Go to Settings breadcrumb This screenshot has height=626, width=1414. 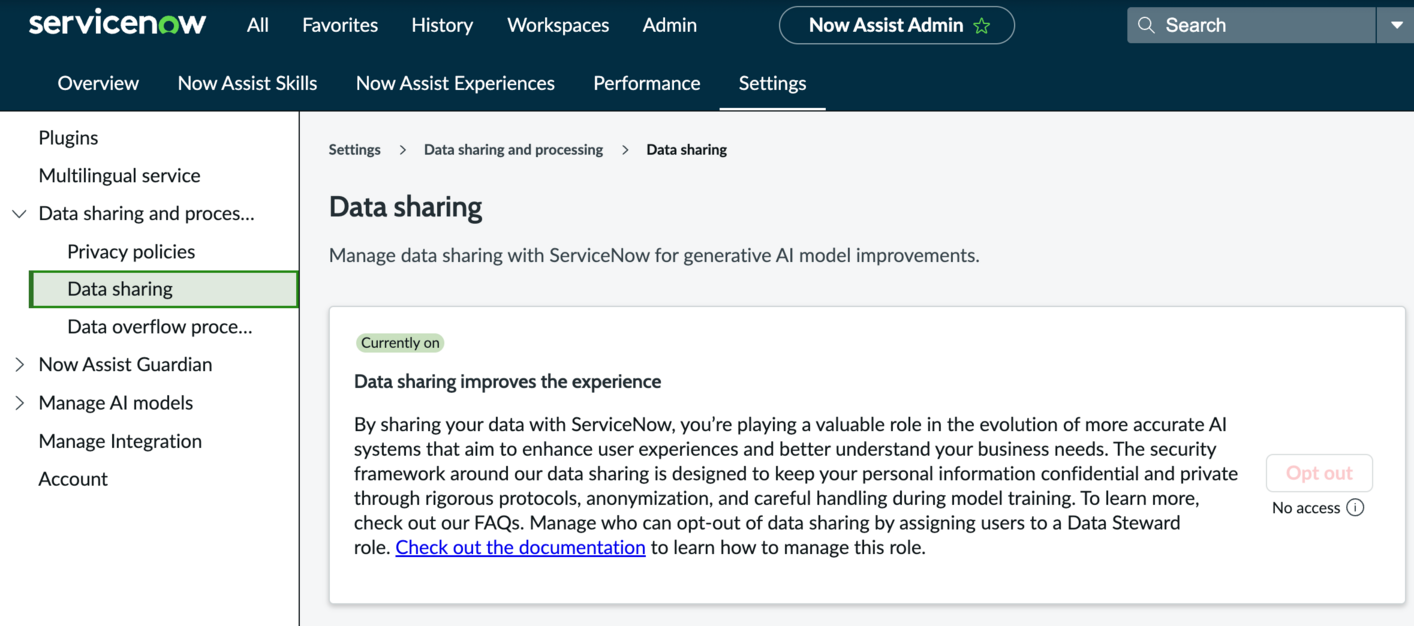pyautogui.click(x=355, y=149)
